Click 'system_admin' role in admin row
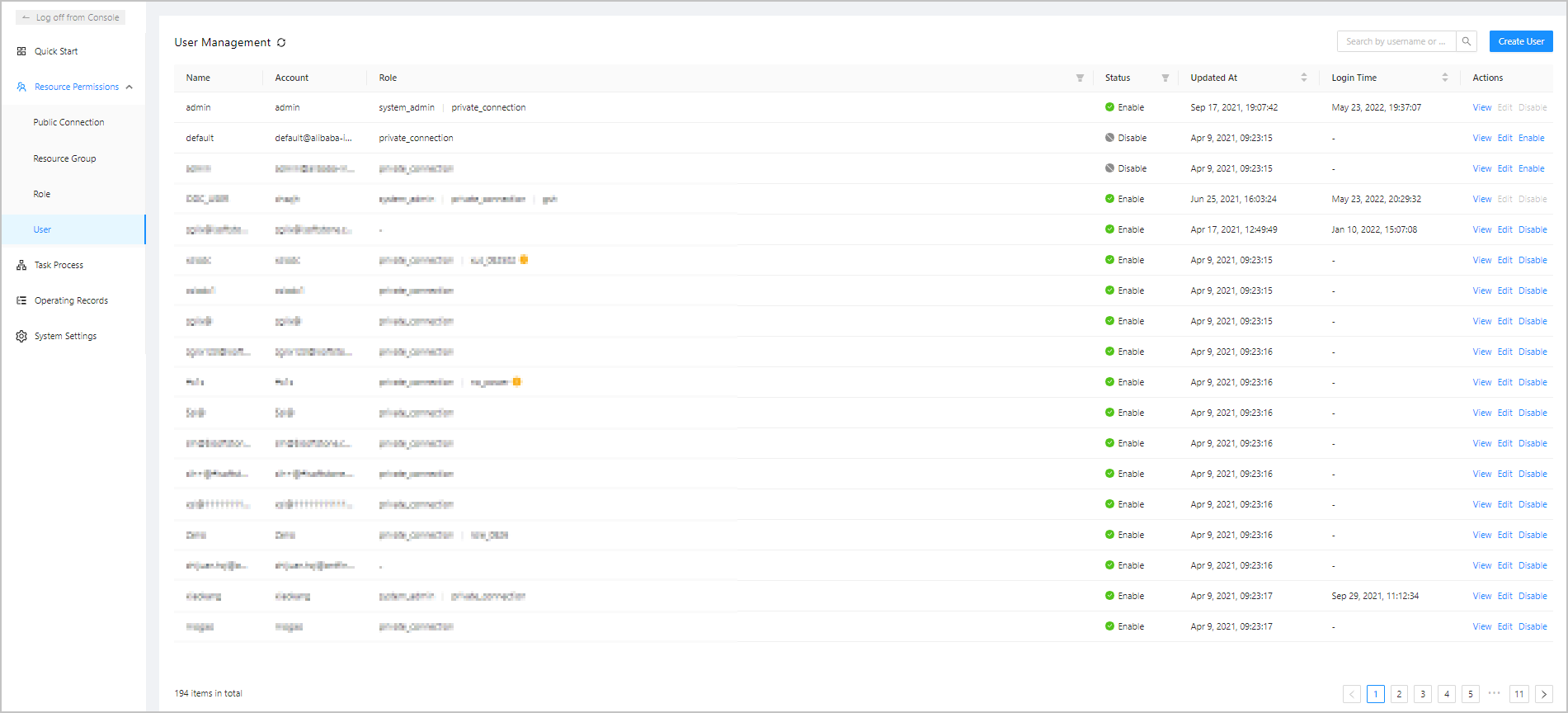Viewport: 1568px width, 713px height. coord(407,107)
